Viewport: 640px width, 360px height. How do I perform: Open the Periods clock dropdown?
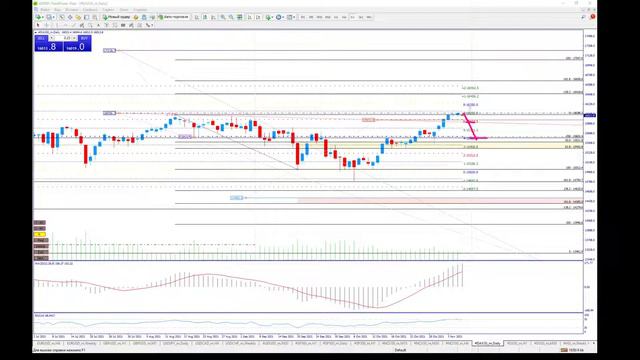(280, 17)
